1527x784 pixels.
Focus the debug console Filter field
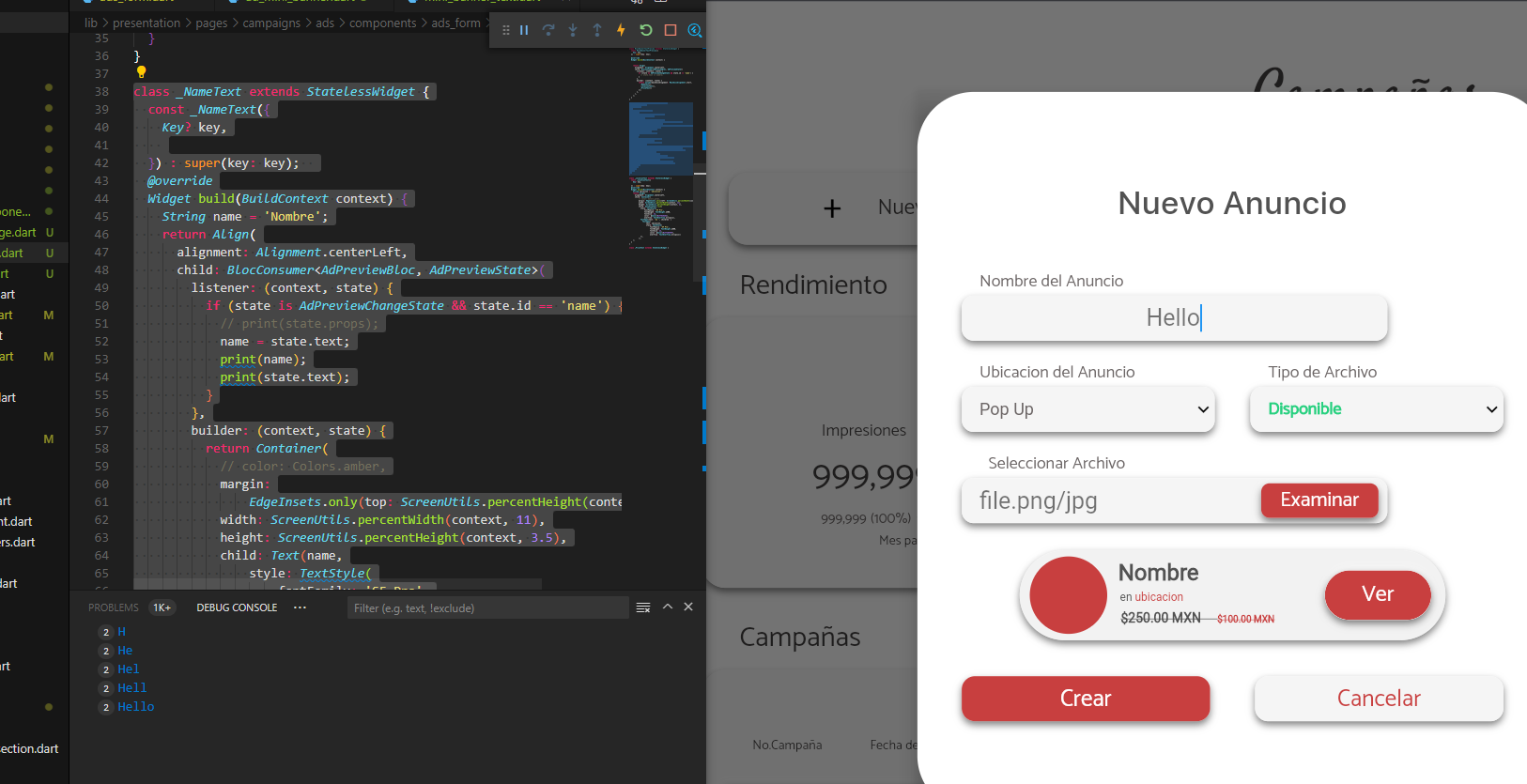coord(487,608)
